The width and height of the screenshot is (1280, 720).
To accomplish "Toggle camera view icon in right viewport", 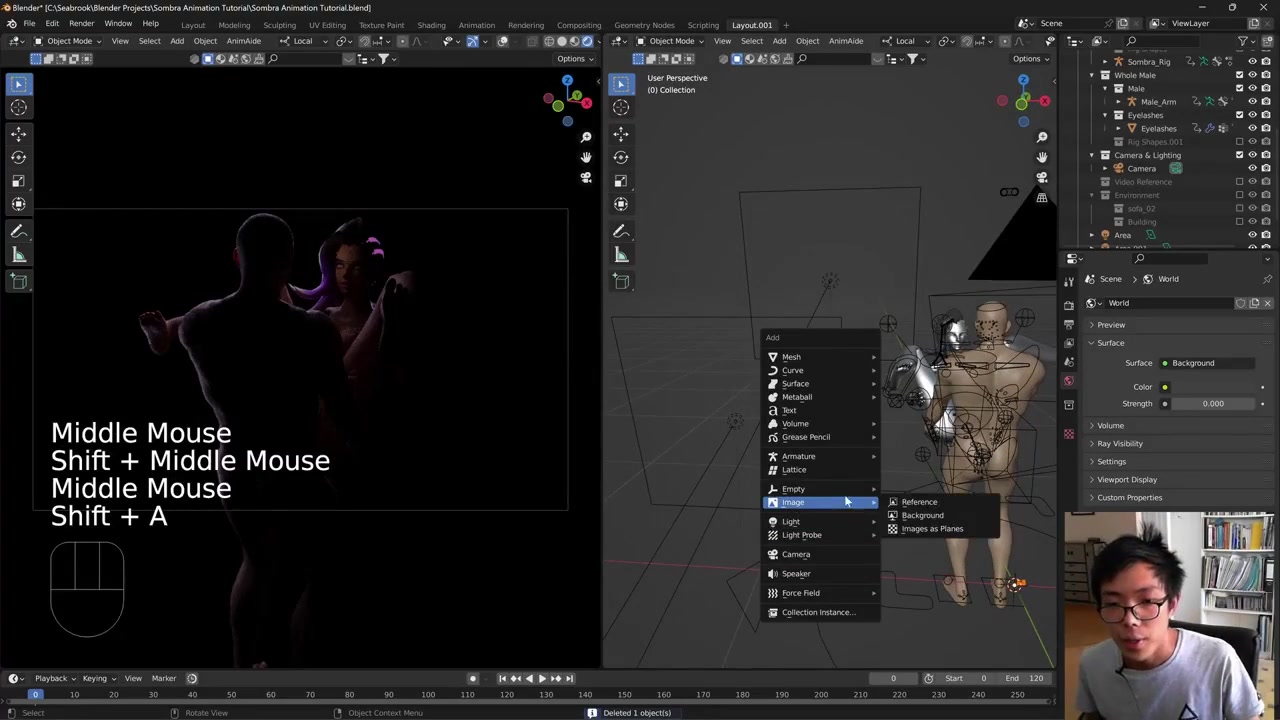I will pos(1041,178).
